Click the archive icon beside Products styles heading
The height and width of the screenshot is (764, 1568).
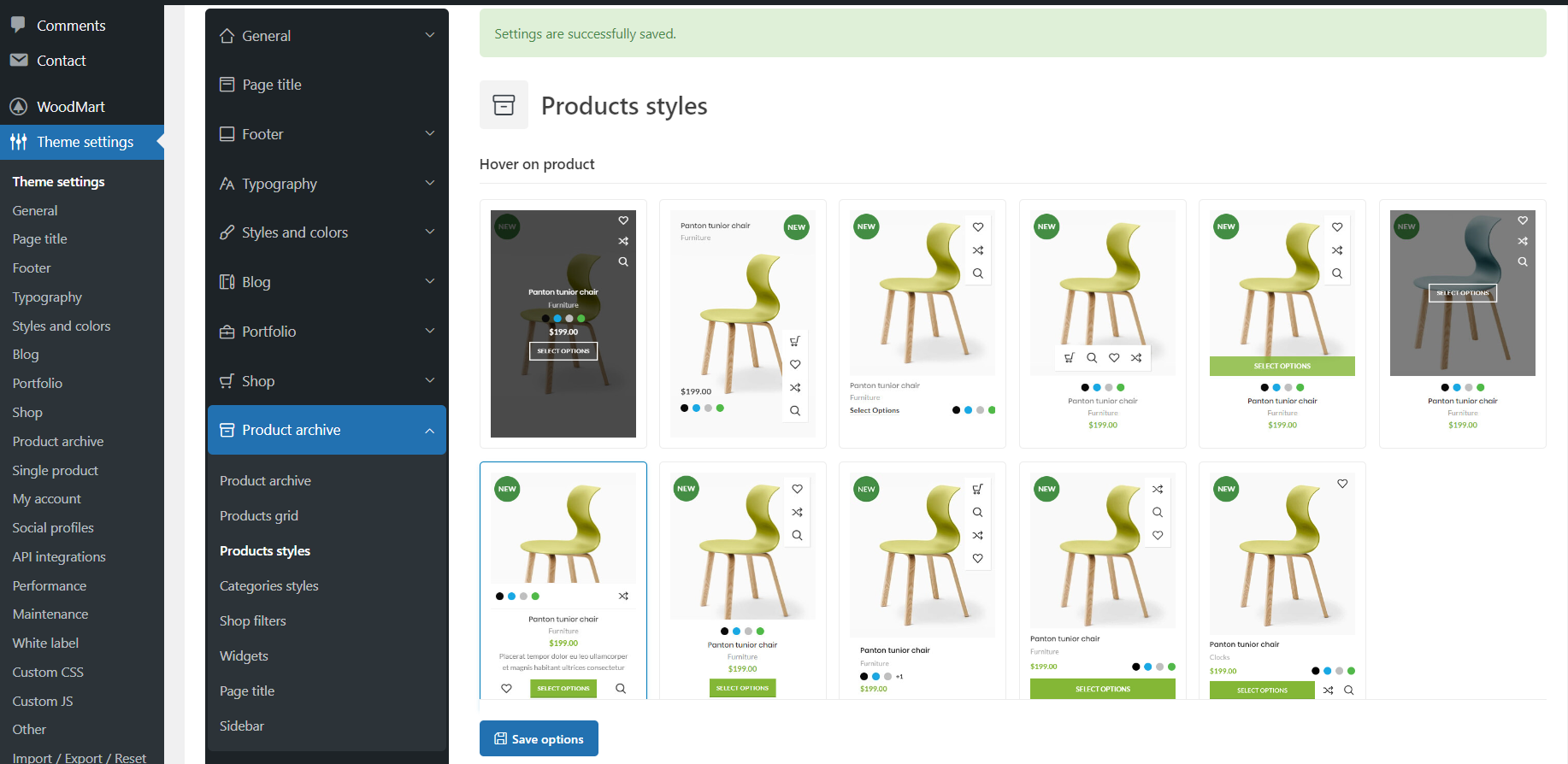504,105
